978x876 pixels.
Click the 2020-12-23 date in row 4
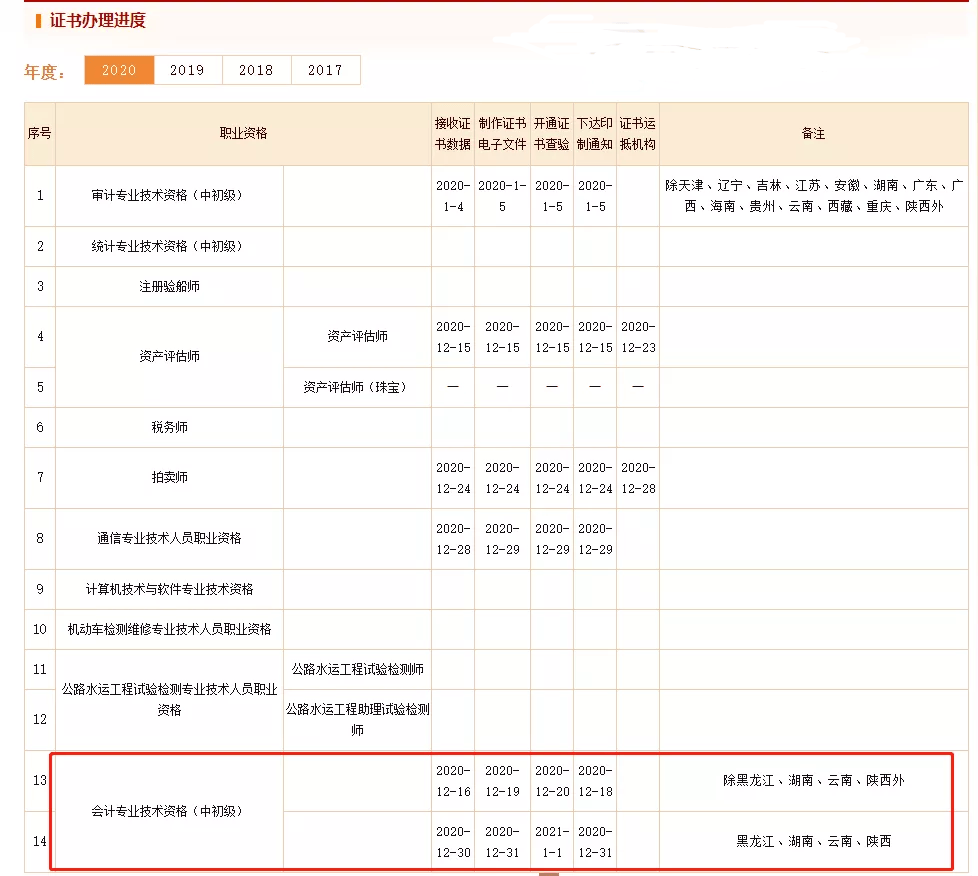638,337
